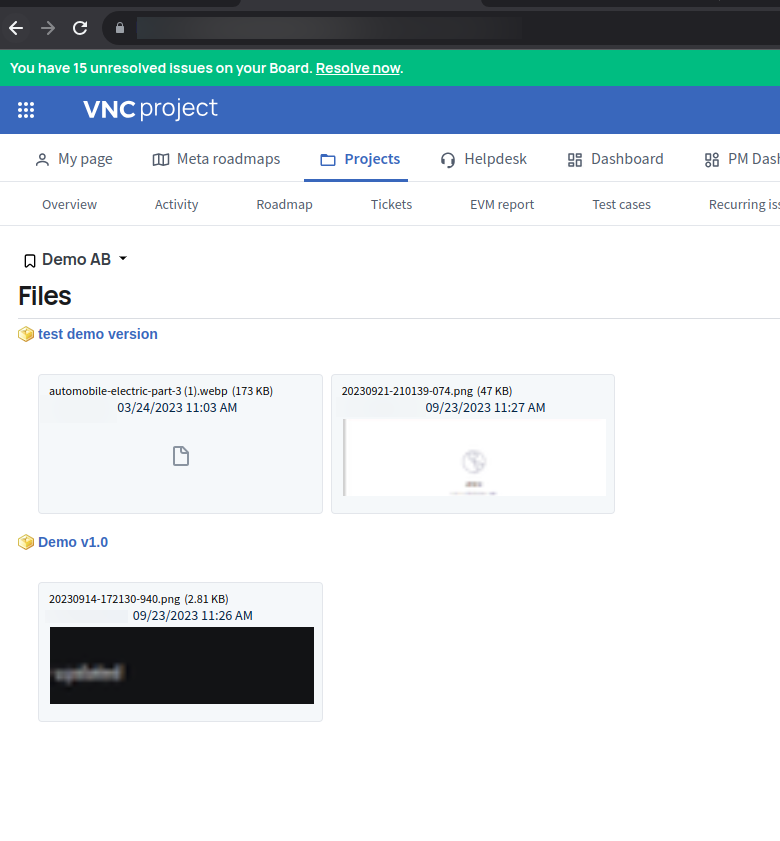Open the EVM report submenu item
This screenshot has height=841, width=780.
pos(502,204)
